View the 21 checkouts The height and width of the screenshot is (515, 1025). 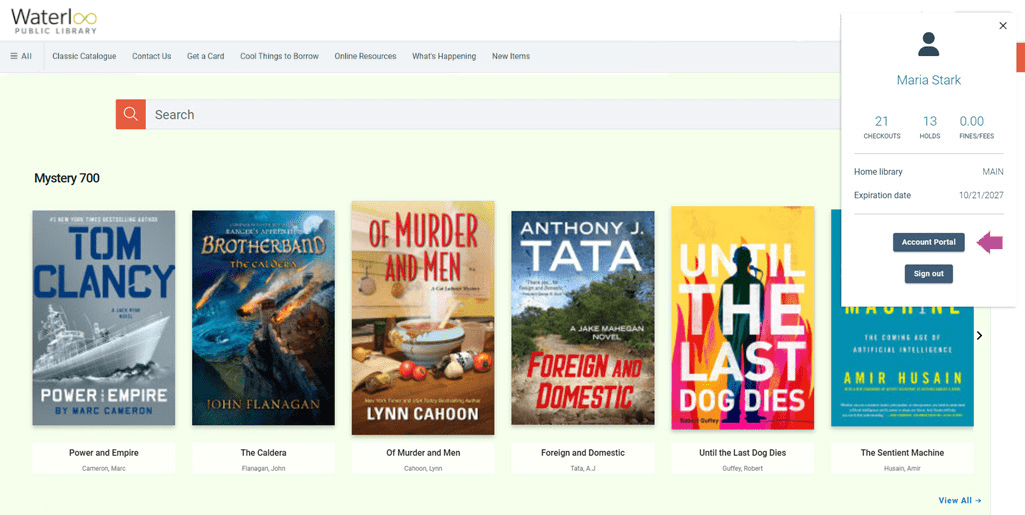tap(882, 127)
